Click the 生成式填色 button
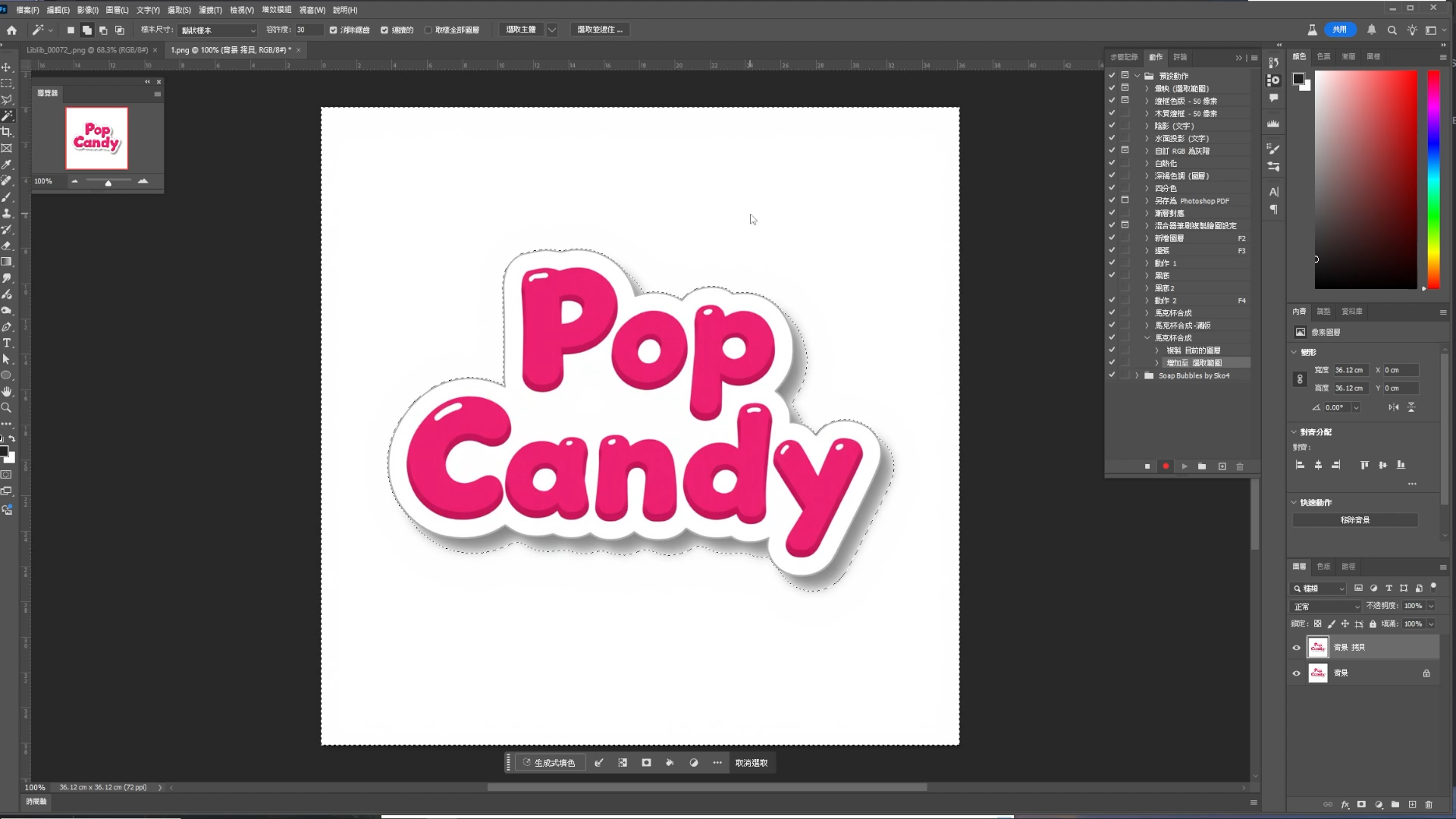The height and width of the screenshot is (819, 1456). pos(550,763)
